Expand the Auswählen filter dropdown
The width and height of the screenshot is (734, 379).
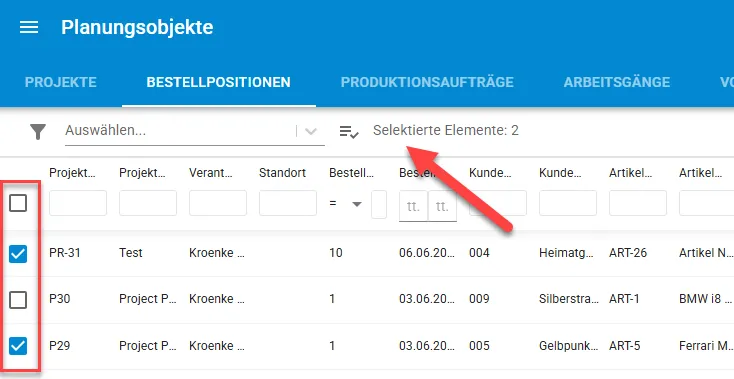[x=311, y=131]
